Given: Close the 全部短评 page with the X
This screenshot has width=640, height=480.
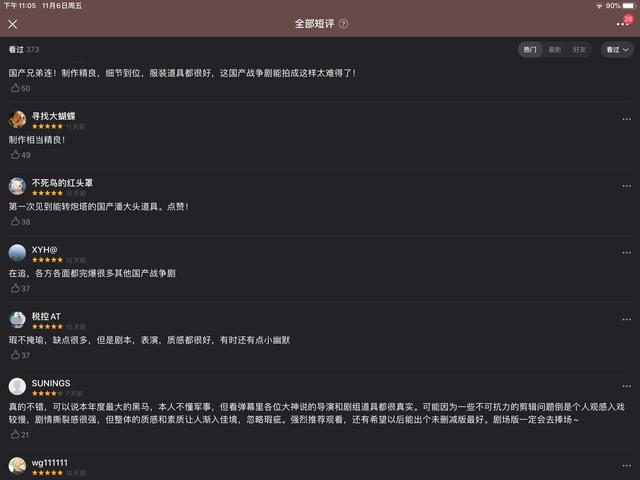Looking at the screenshot, I should pyautogui.click(x=13, y=24).
